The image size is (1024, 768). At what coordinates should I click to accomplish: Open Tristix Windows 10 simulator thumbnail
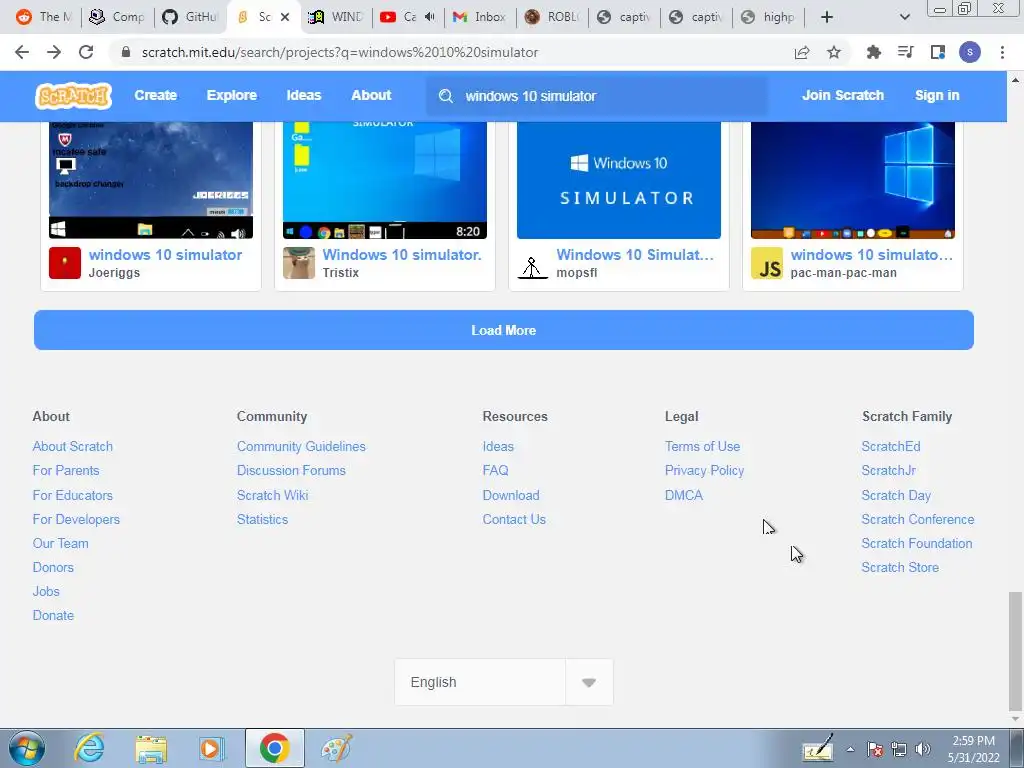[385, 180]
